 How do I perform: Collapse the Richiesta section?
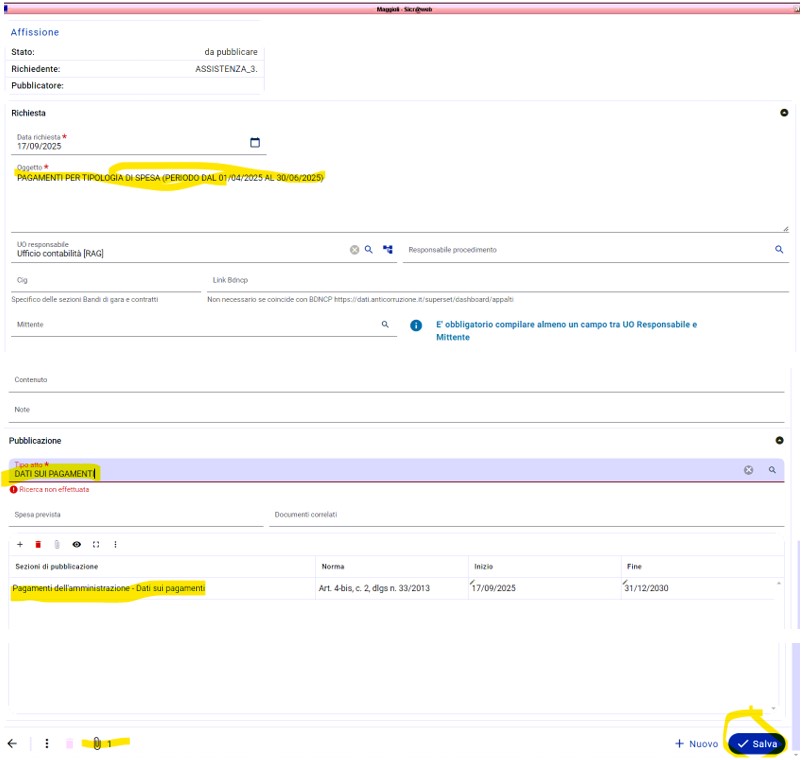coord(784,113)
